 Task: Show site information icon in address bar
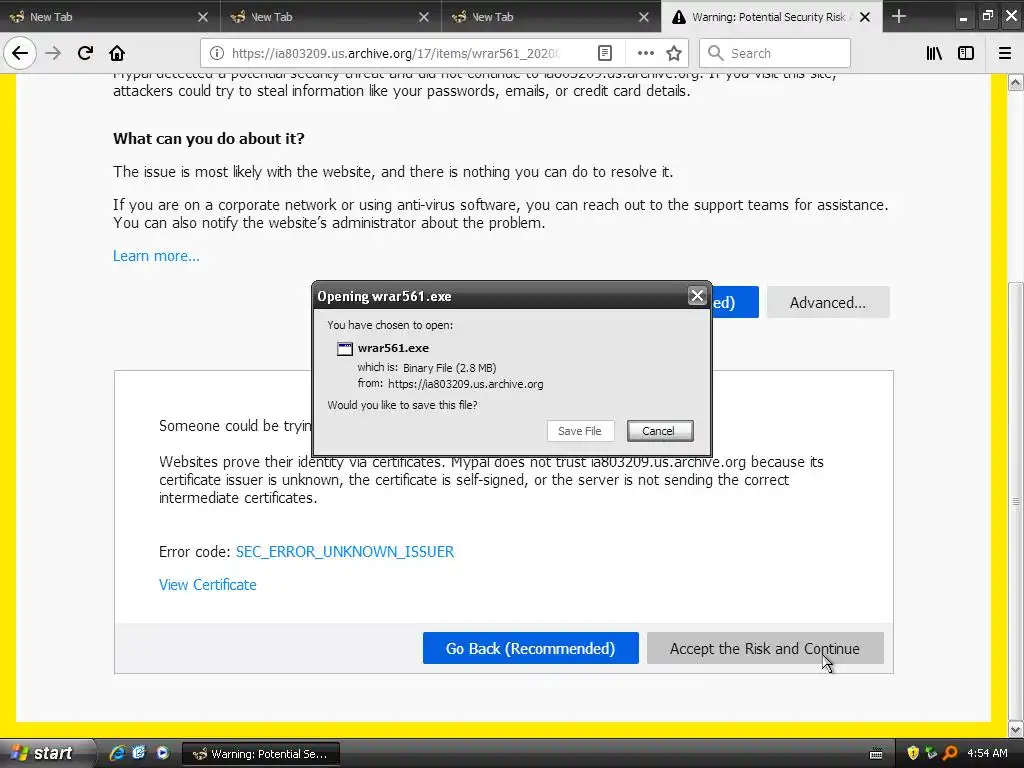click(x=217, y=53)
